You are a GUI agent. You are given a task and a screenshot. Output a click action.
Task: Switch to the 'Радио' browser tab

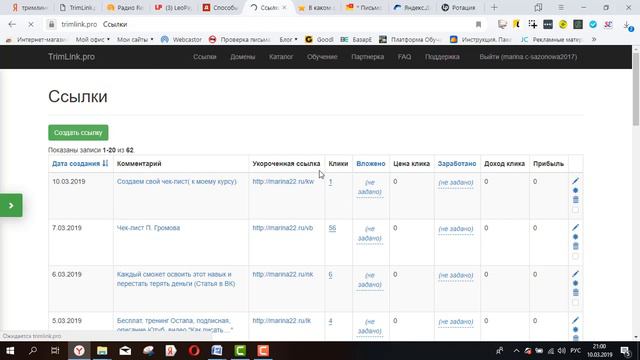(124, 7)
